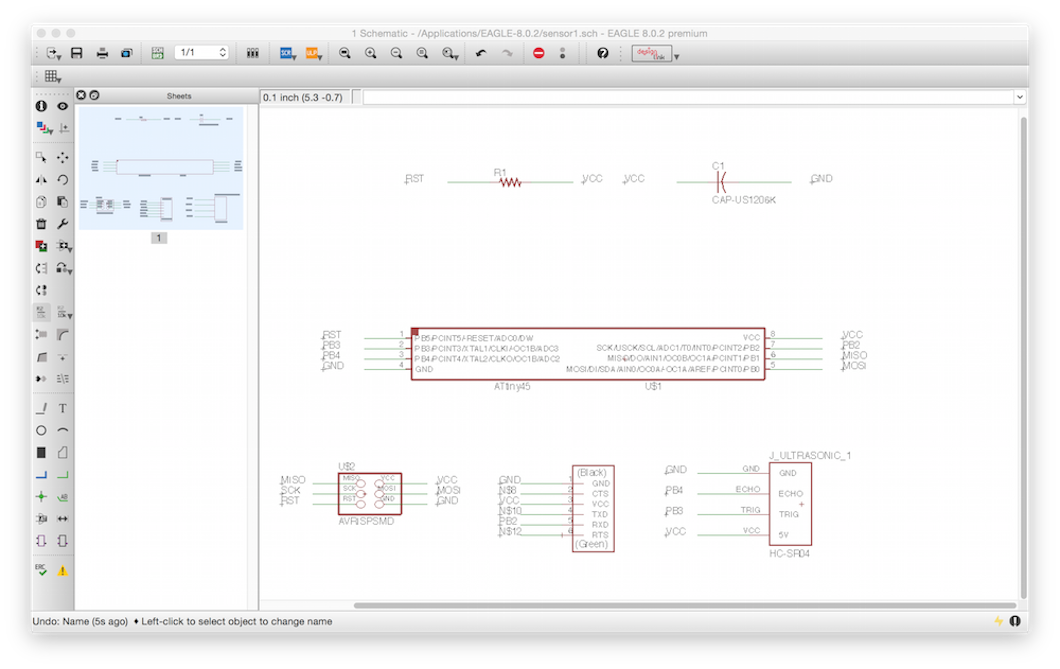
Task: Select the Paste tool
Action: (x=62, y=202)
